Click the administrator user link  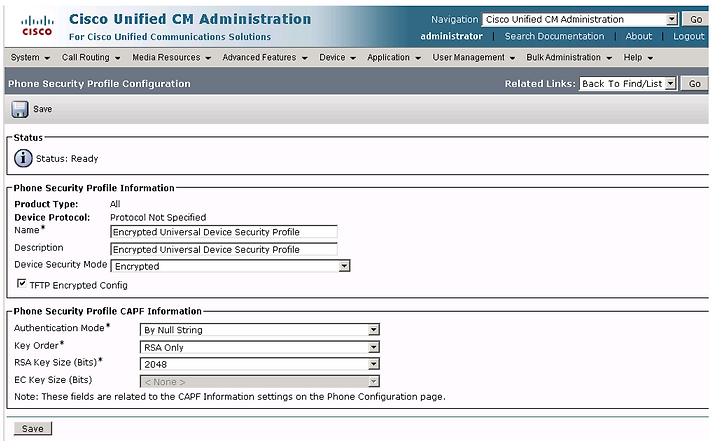click(451, 36)
